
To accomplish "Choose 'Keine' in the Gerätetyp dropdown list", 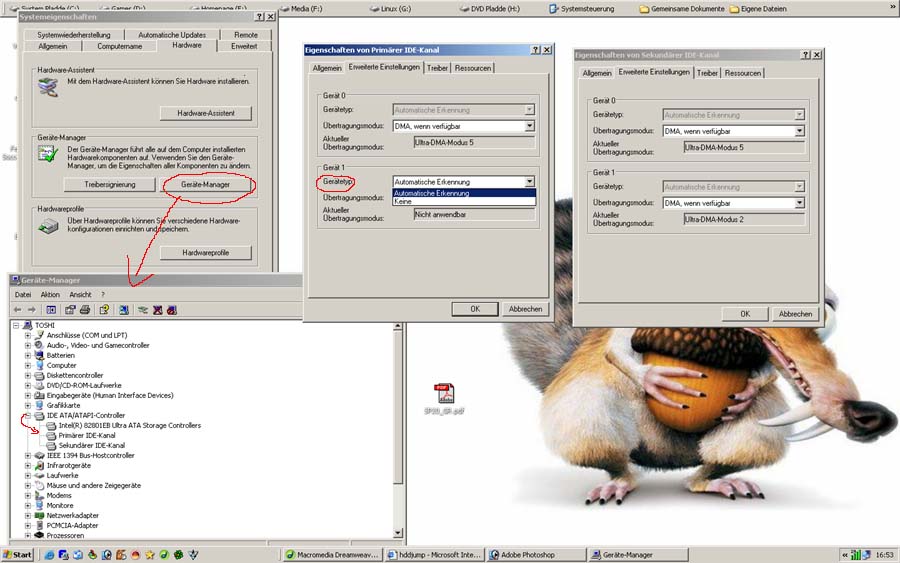I will coord(403,202).
